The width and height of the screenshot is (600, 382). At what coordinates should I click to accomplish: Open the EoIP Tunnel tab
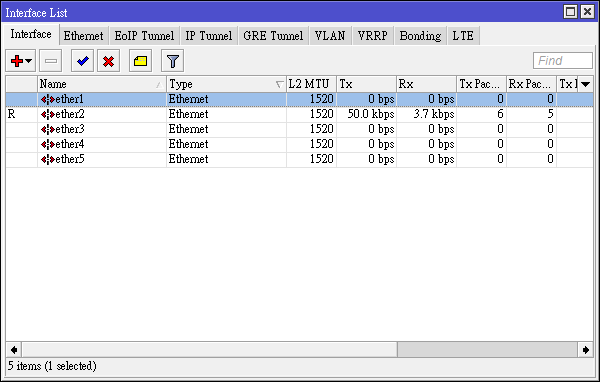(144, 36)
